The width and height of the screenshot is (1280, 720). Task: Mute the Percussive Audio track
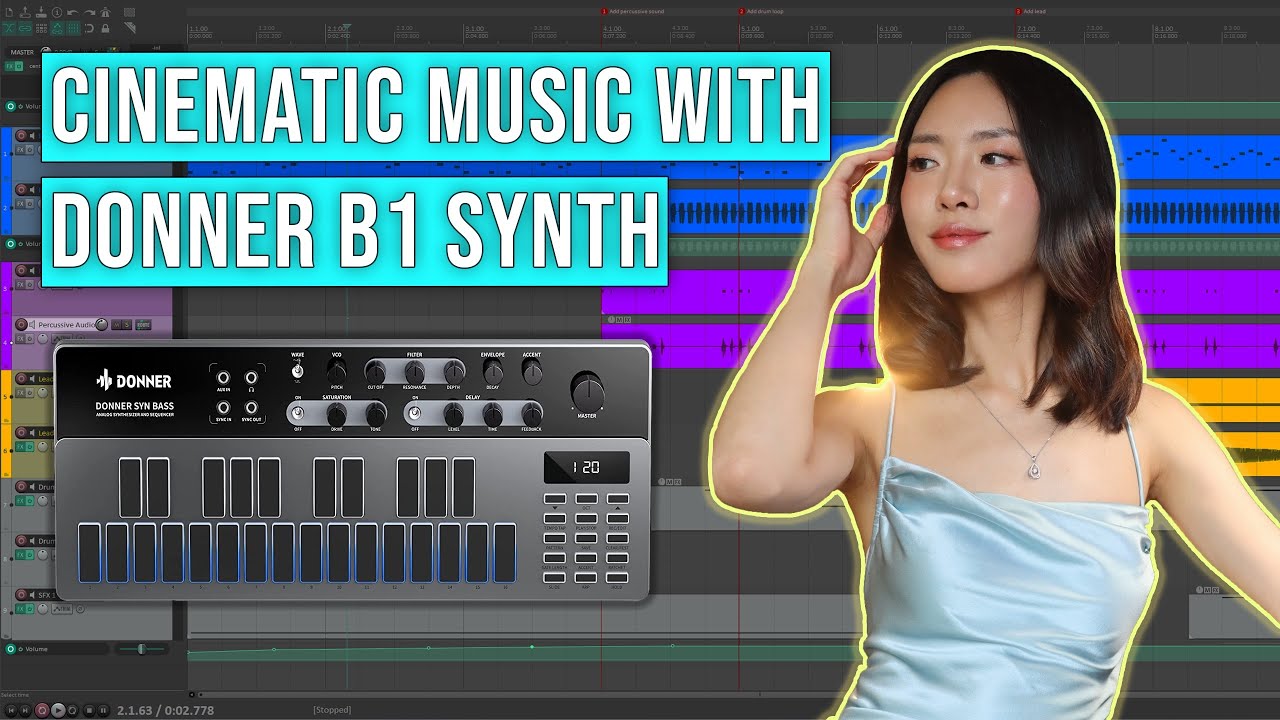tap(117, 324)
